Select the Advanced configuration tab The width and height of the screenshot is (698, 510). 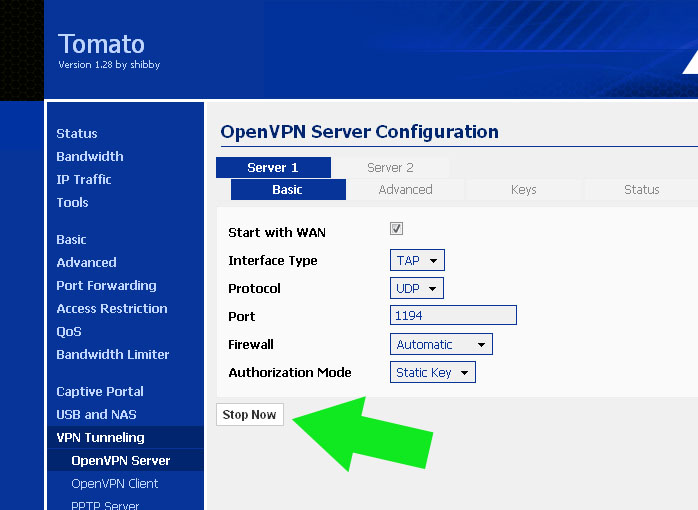(x=406, y=190)
